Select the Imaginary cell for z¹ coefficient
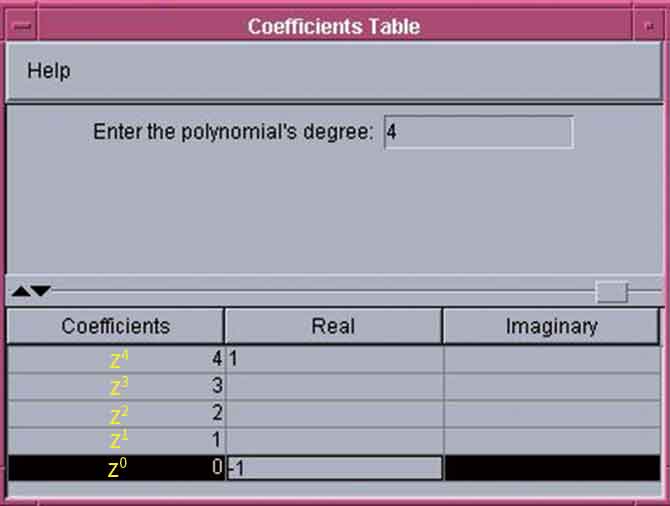The width and height of the screenshot is (670, 506). pos(551,440)
